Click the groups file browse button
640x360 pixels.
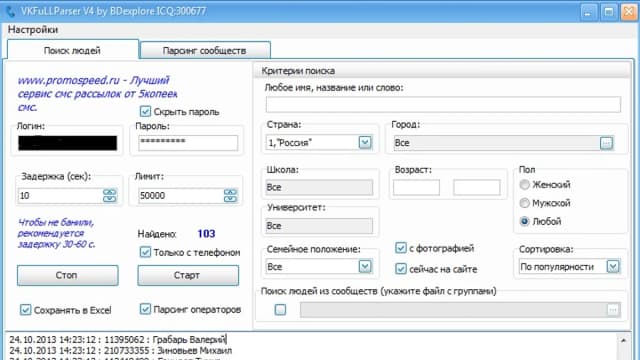(613, 310)
